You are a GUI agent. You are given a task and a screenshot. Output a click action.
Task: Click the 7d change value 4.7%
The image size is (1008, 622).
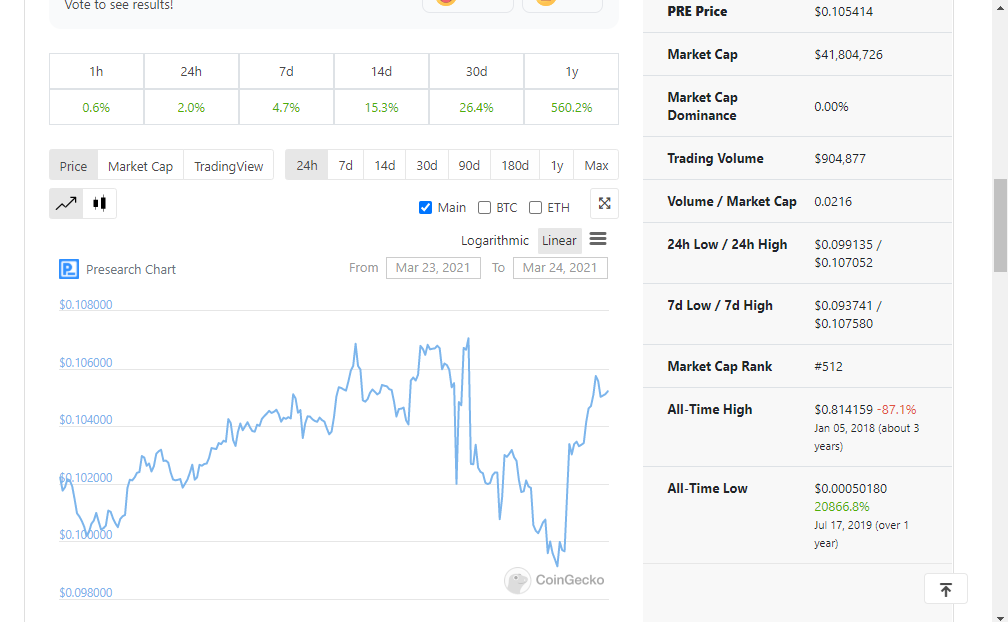(x=286, y=107)
